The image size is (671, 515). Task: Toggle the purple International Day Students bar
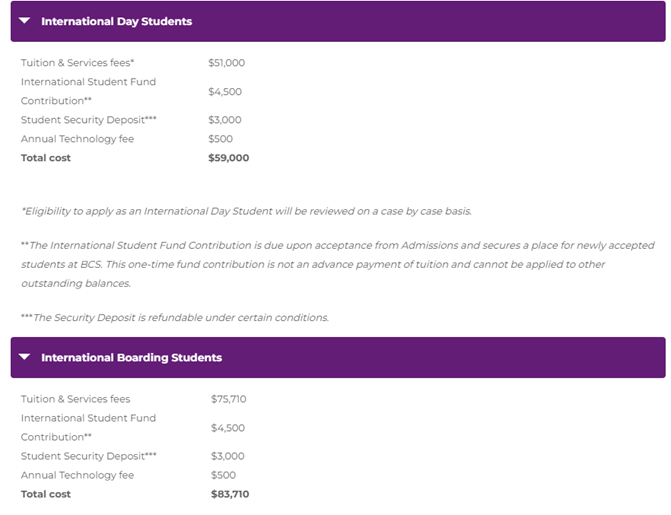(338, 21)
